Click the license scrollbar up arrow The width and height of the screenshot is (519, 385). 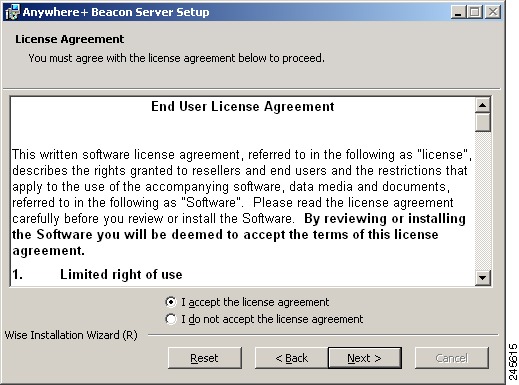pos(483,105)
